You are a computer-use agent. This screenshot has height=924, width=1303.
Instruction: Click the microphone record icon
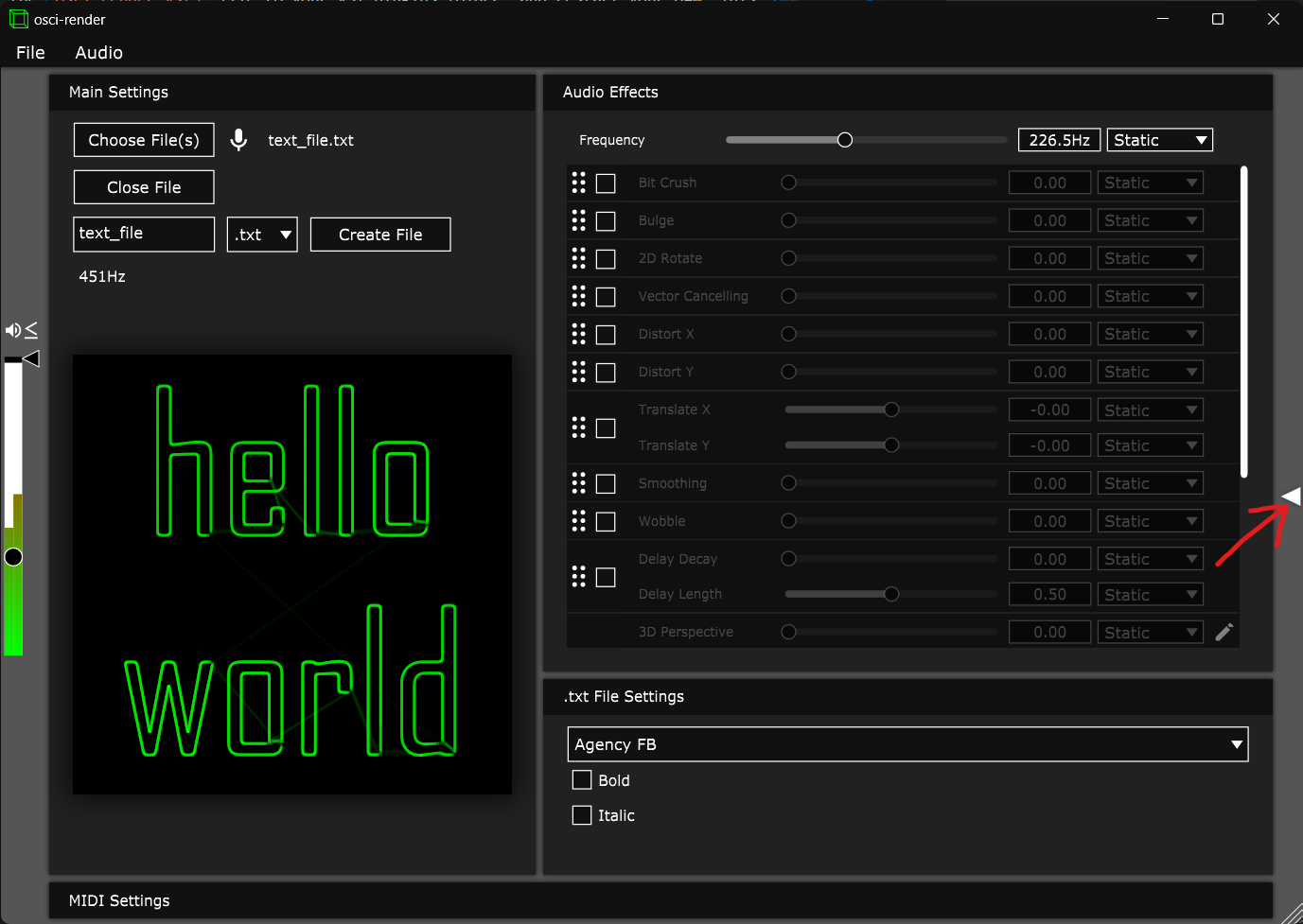[x=239, y=140]
